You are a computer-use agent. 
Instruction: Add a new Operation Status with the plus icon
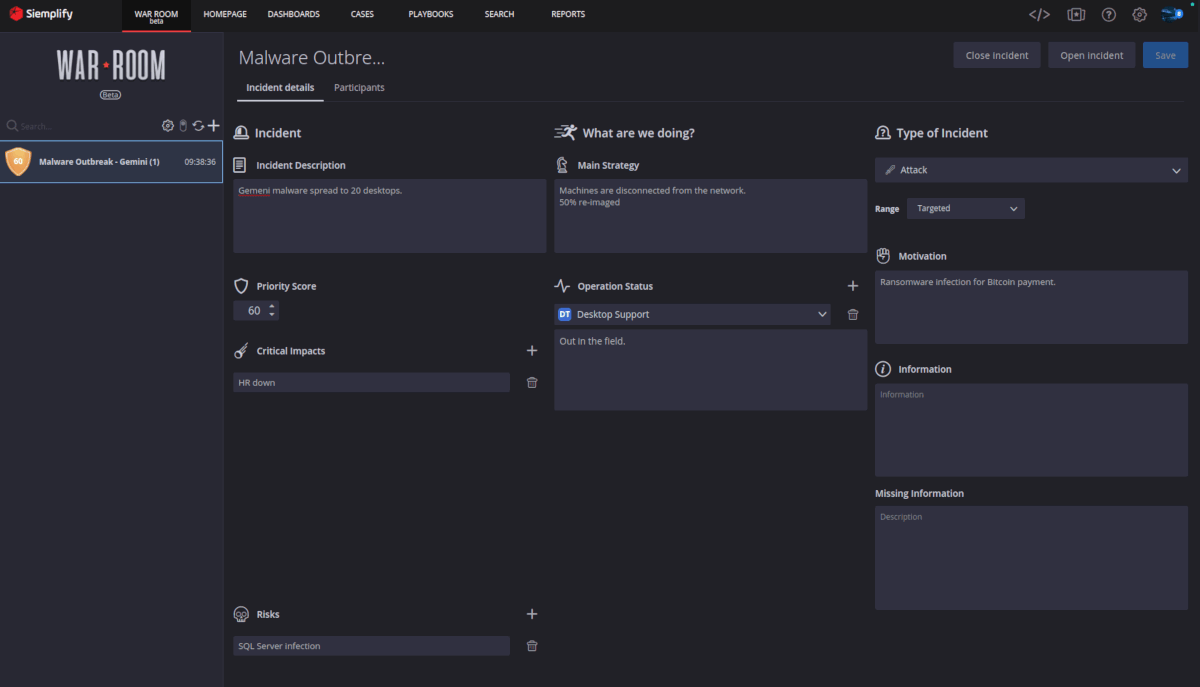(853, 285)
